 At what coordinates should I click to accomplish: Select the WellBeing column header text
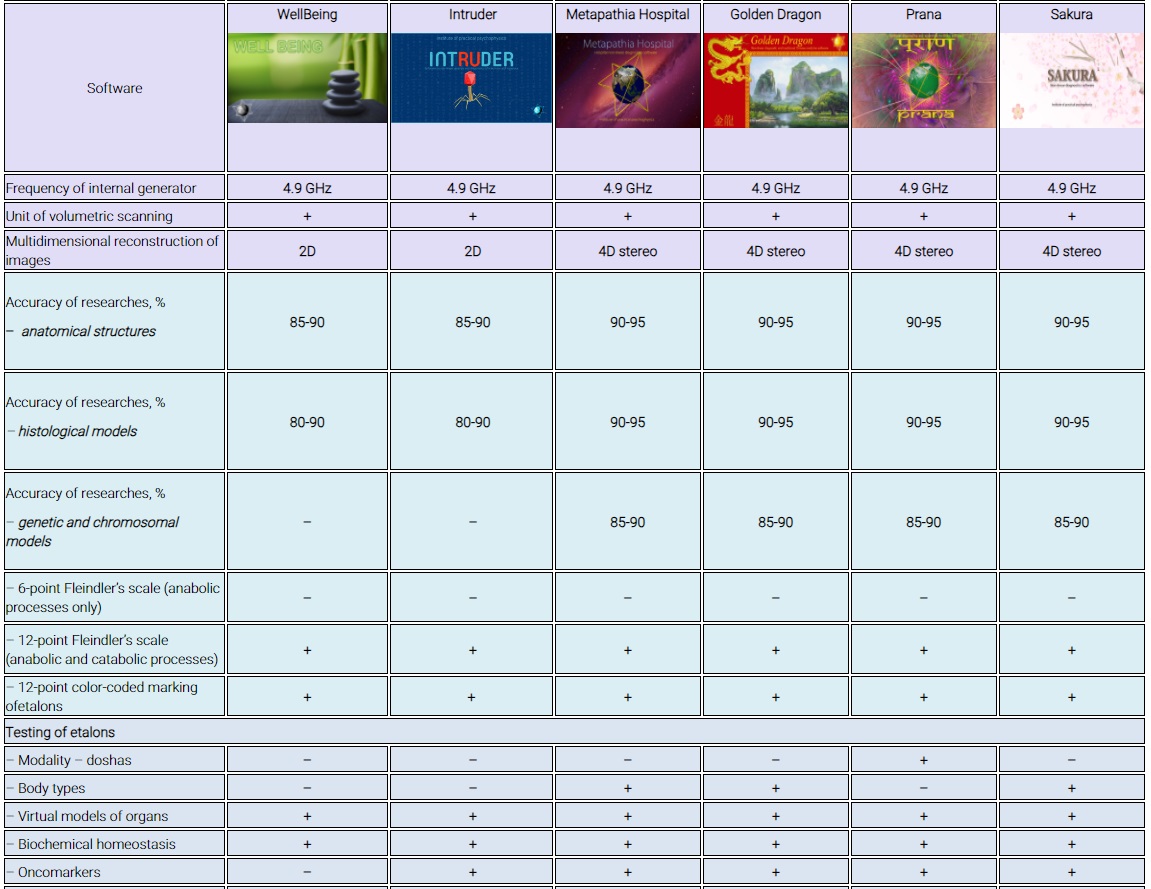(x=307, y=15)
